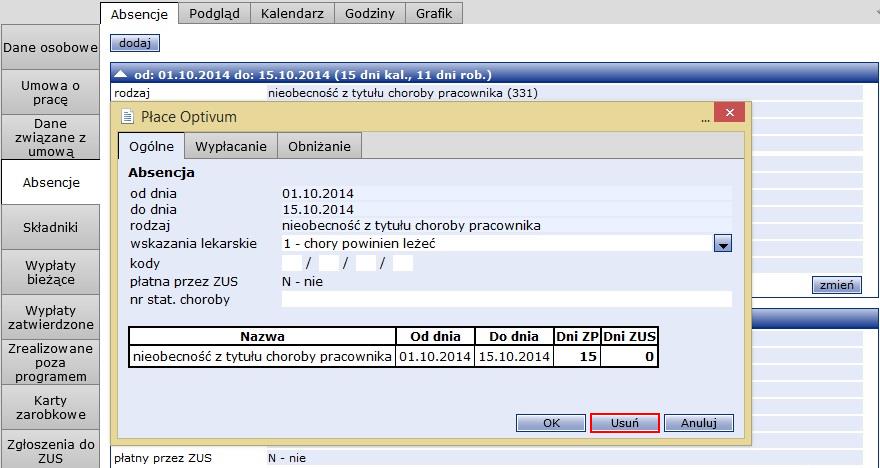Open Dane związane z umową section

50,137
